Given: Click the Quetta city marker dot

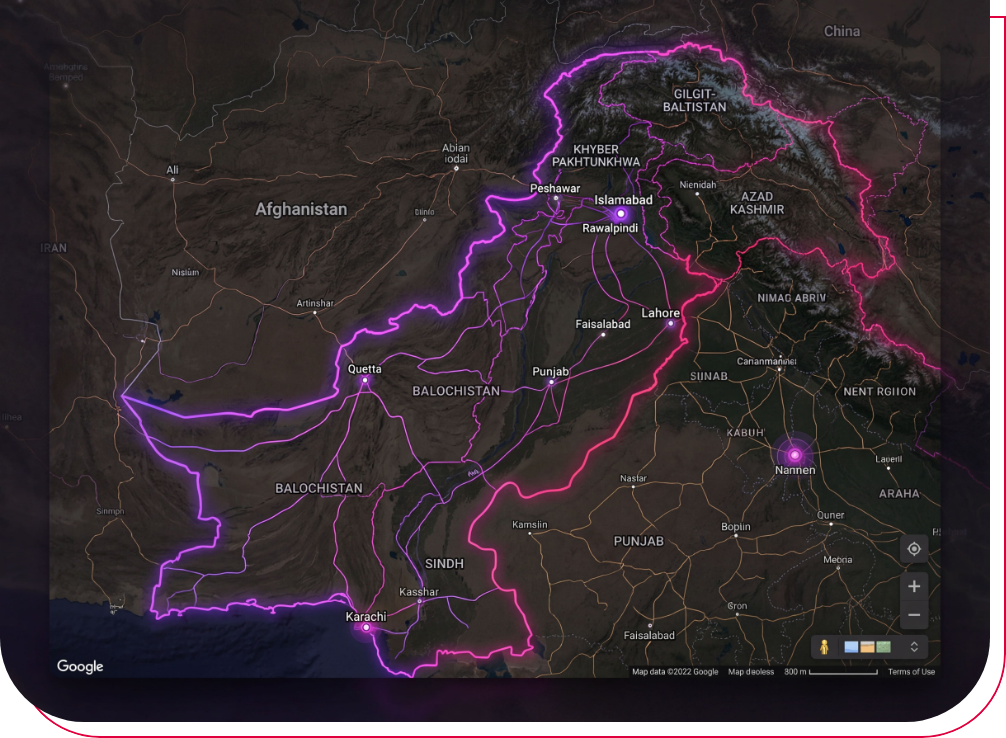Looking at the screenshot, I should [365, 381].
